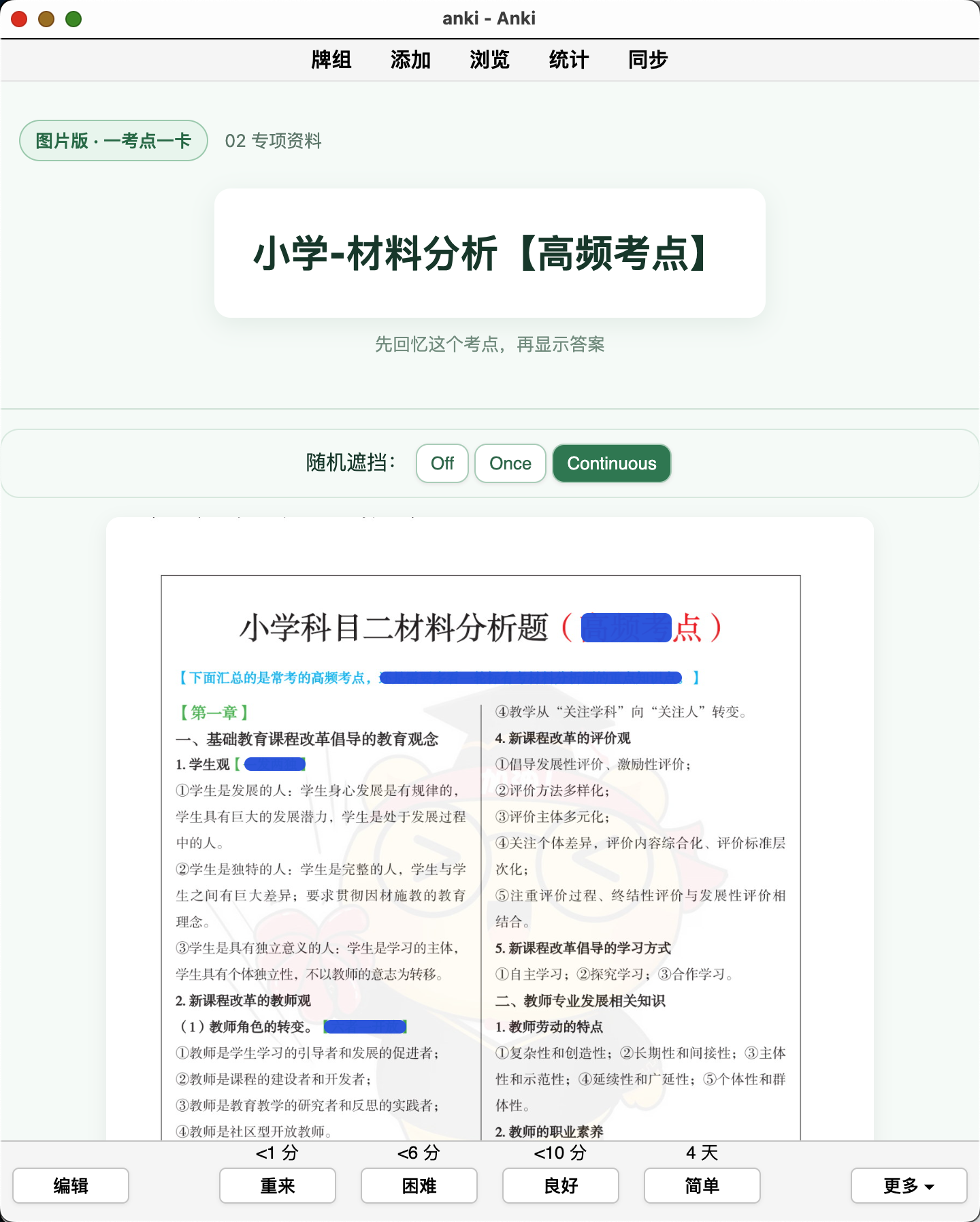Image resolution: width=980 pixels, height=1222 pixels.
Task: Click the line ③评价主体多元化；
Action: click(553, 817)
